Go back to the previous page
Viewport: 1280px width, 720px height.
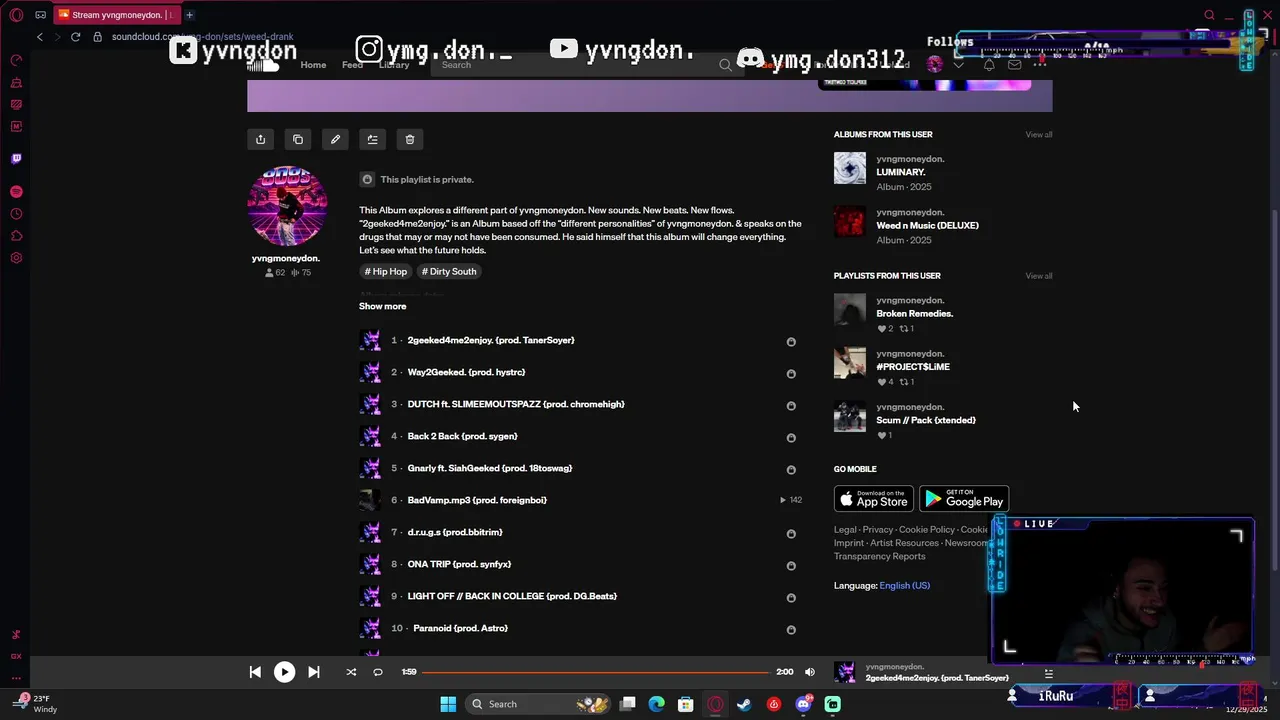click(40, 37)
